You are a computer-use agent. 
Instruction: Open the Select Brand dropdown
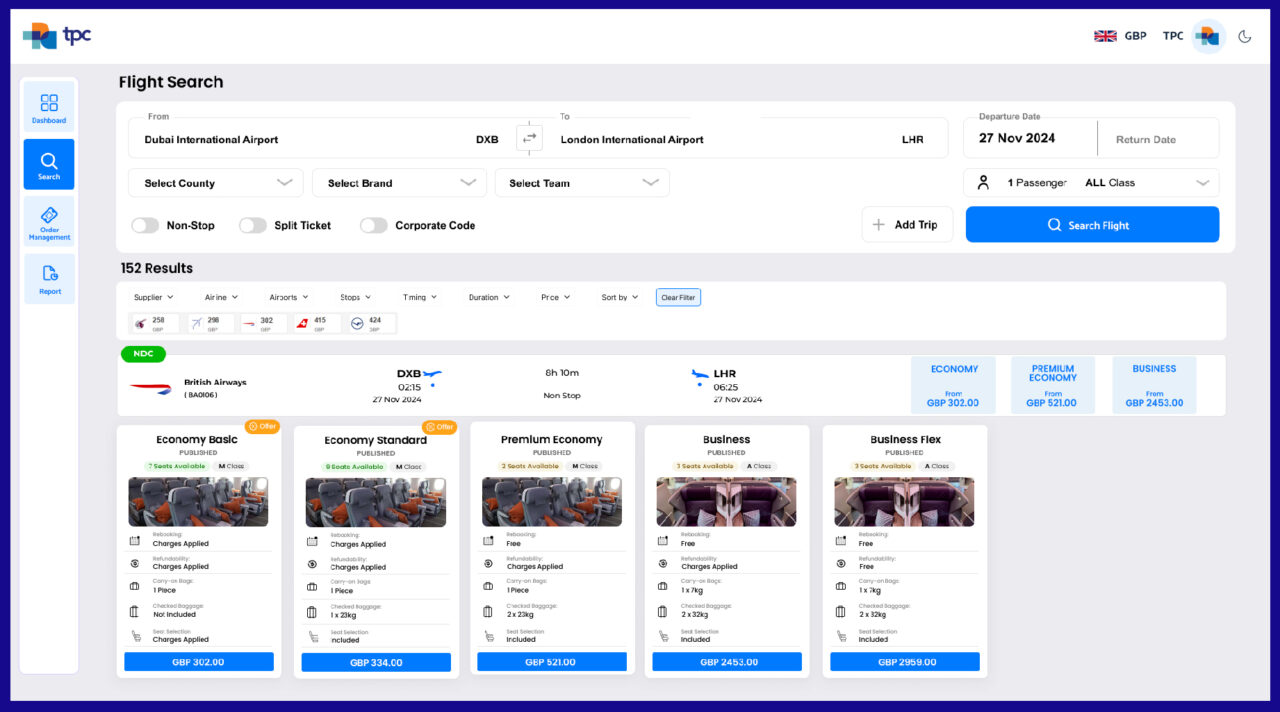[x=398, y=183]
